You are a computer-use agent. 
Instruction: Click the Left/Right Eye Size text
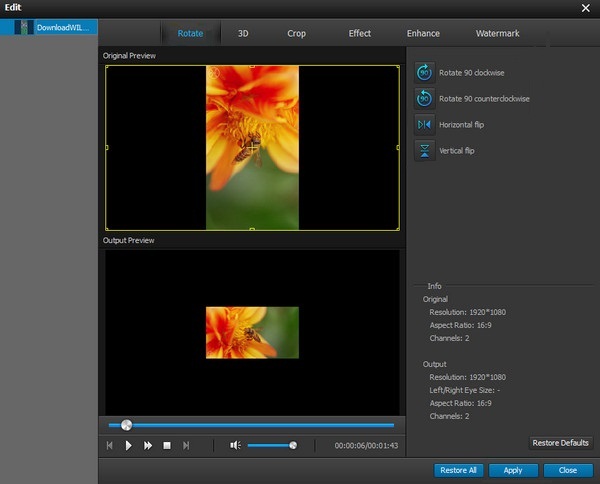pos(465,390)
